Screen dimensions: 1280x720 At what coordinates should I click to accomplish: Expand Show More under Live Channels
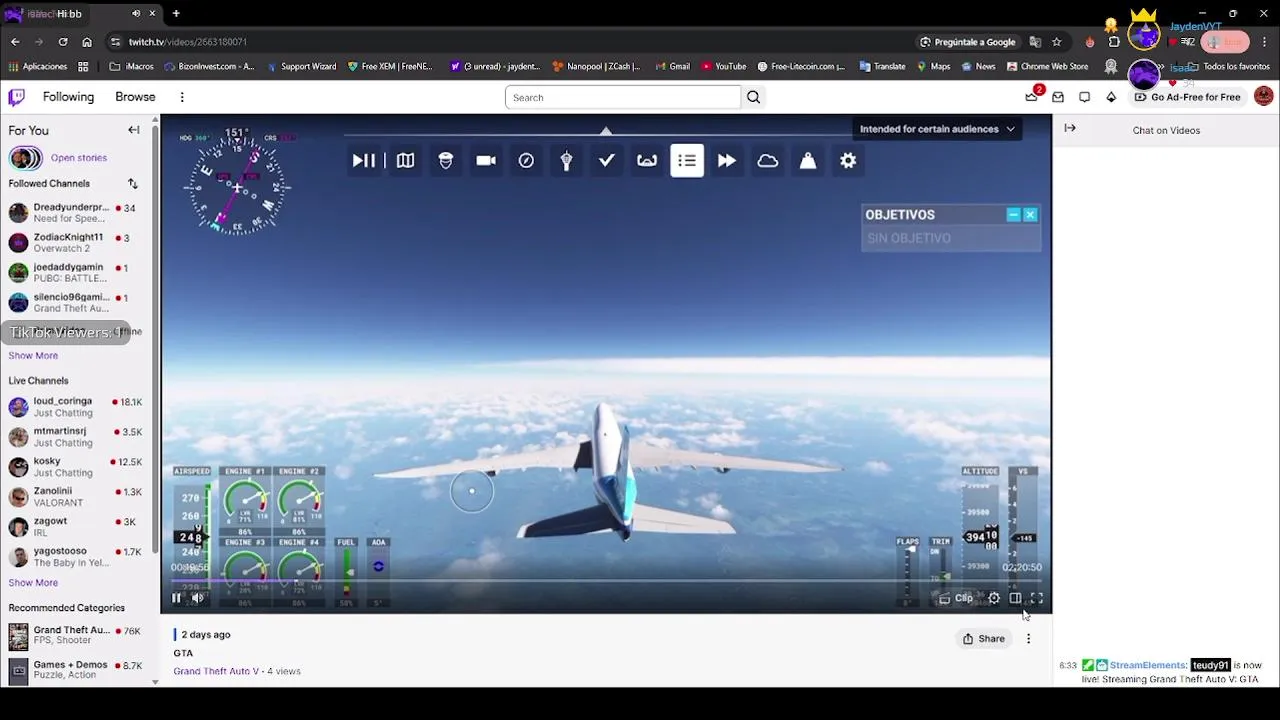(x=33, y=583)
